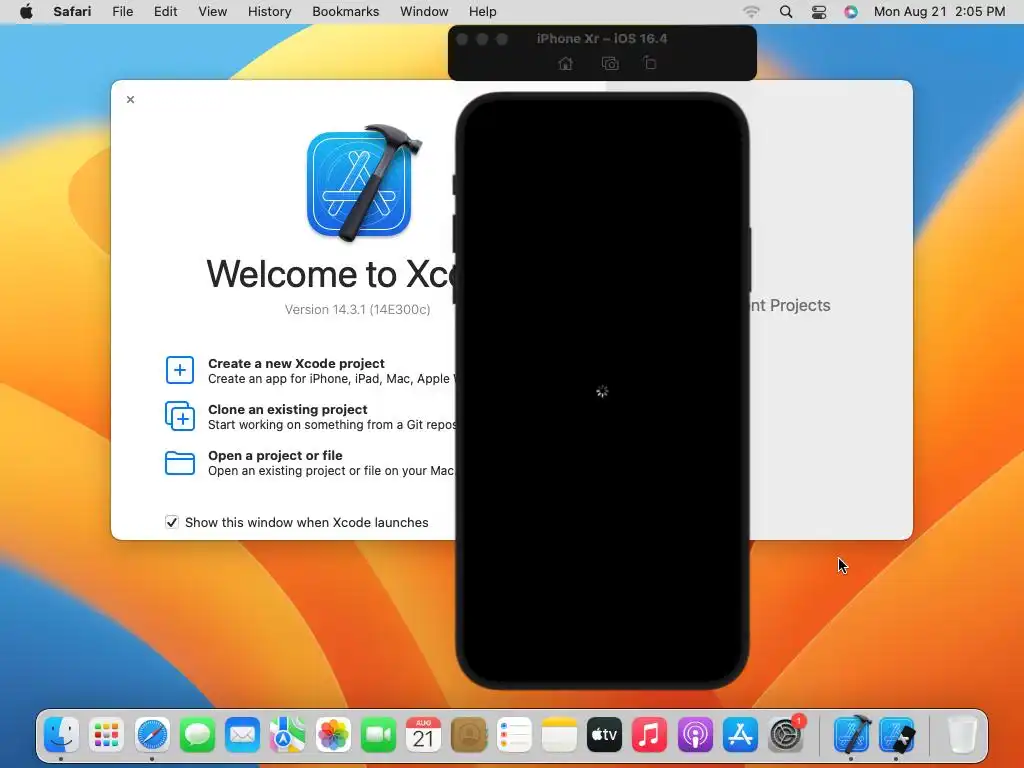Viewport: 1024px width, 768px height.
Task: Open Finder from the Dock
Action: tap(61, 735)
